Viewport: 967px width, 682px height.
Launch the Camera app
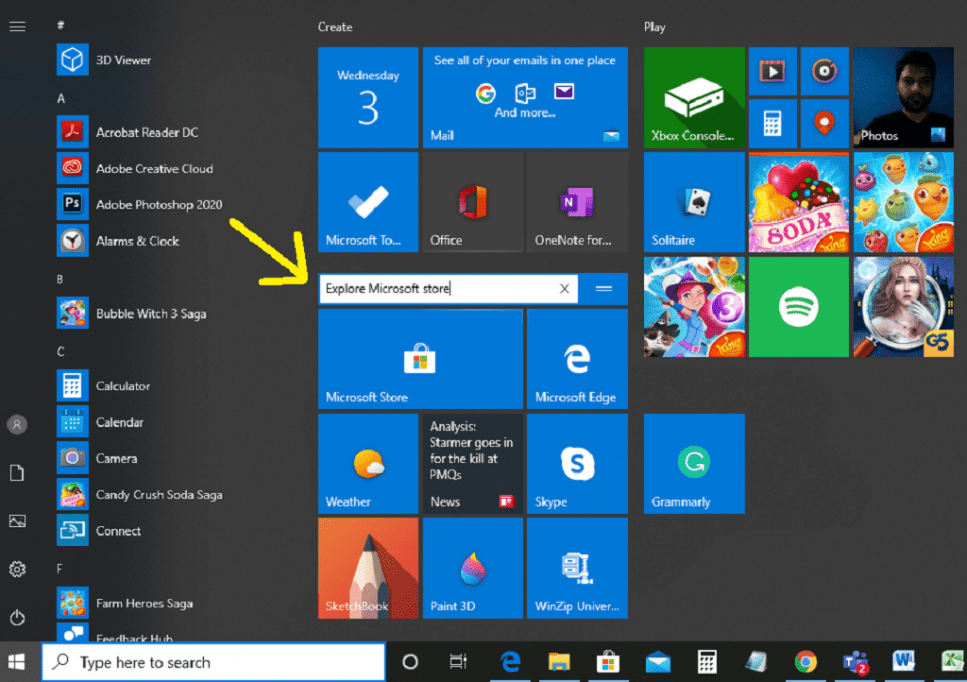pos(97,458)
